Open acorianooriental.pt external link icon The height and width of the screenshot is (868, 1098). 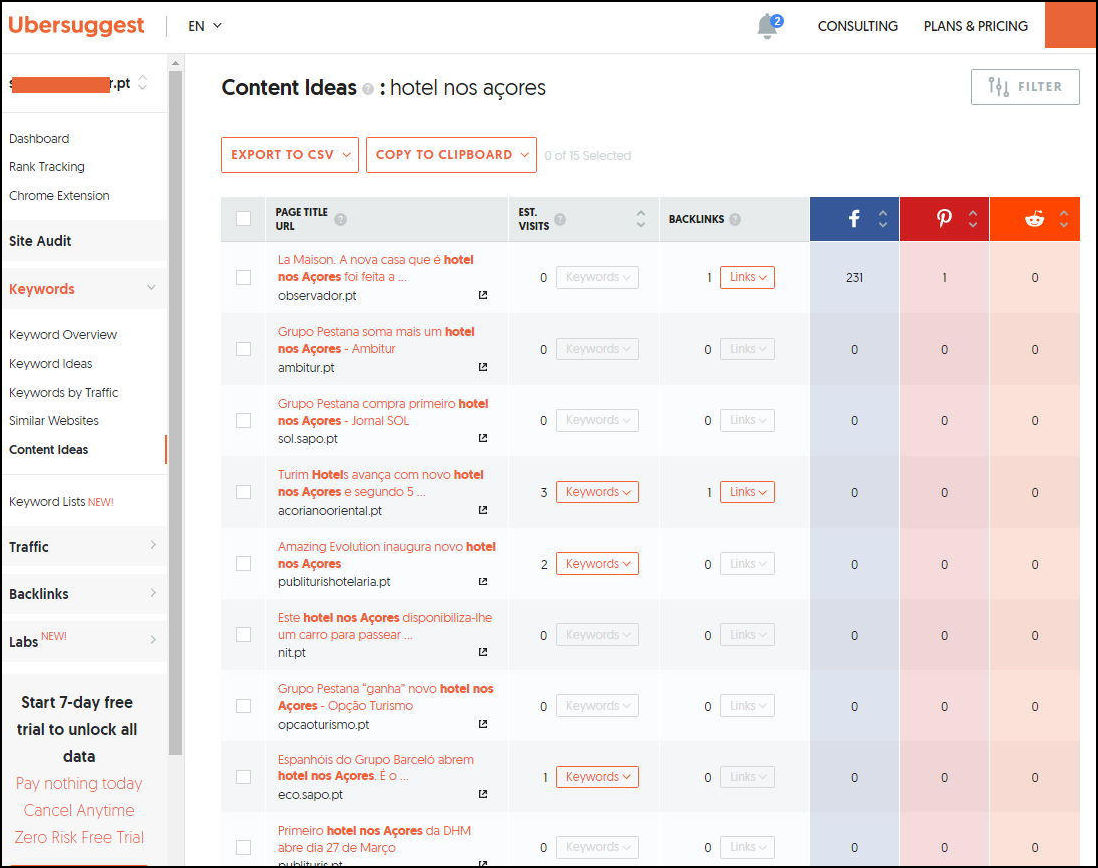click(482, 510)
